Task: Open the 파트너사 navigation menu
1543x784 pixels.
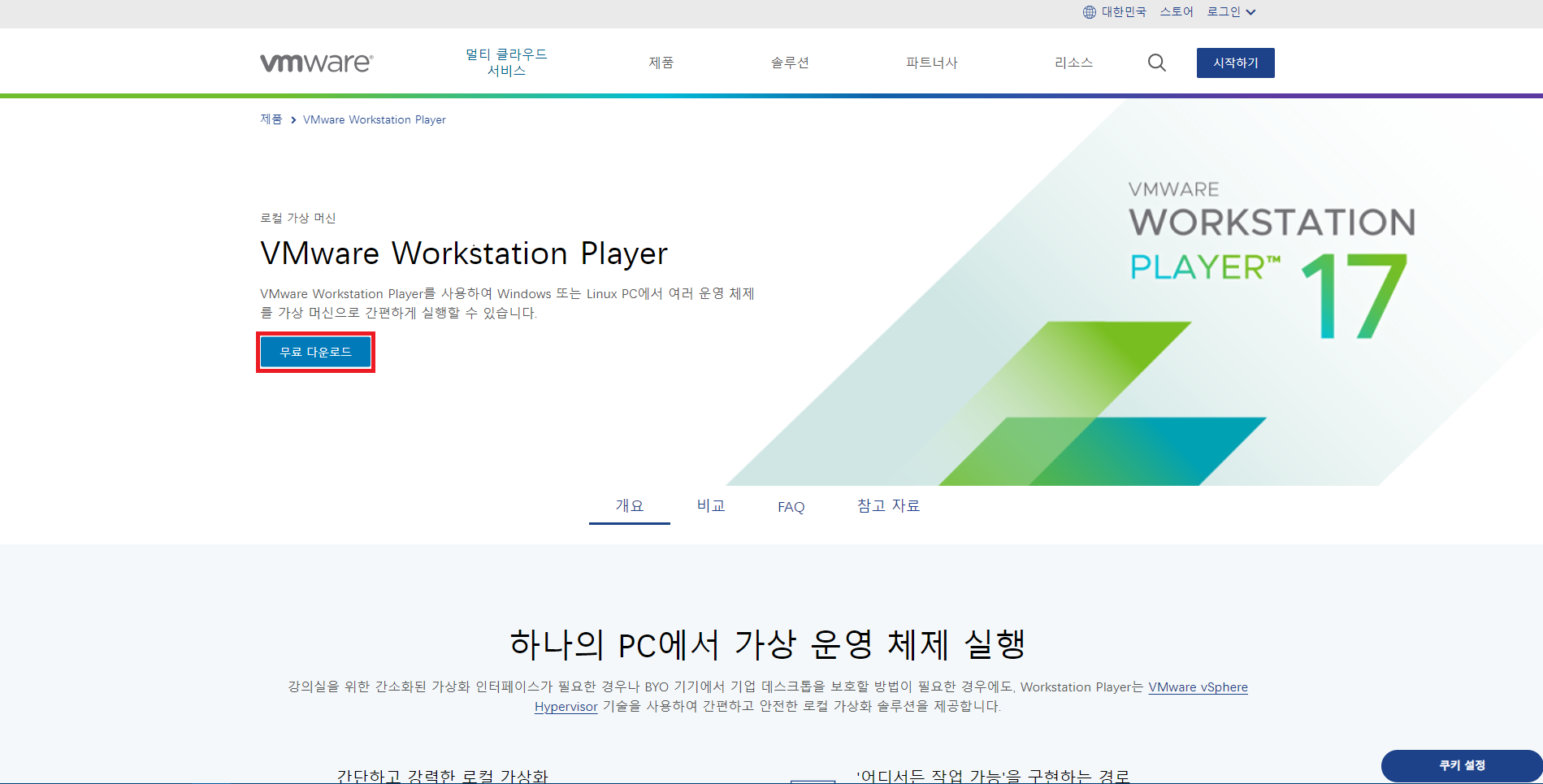Action: 931,63
